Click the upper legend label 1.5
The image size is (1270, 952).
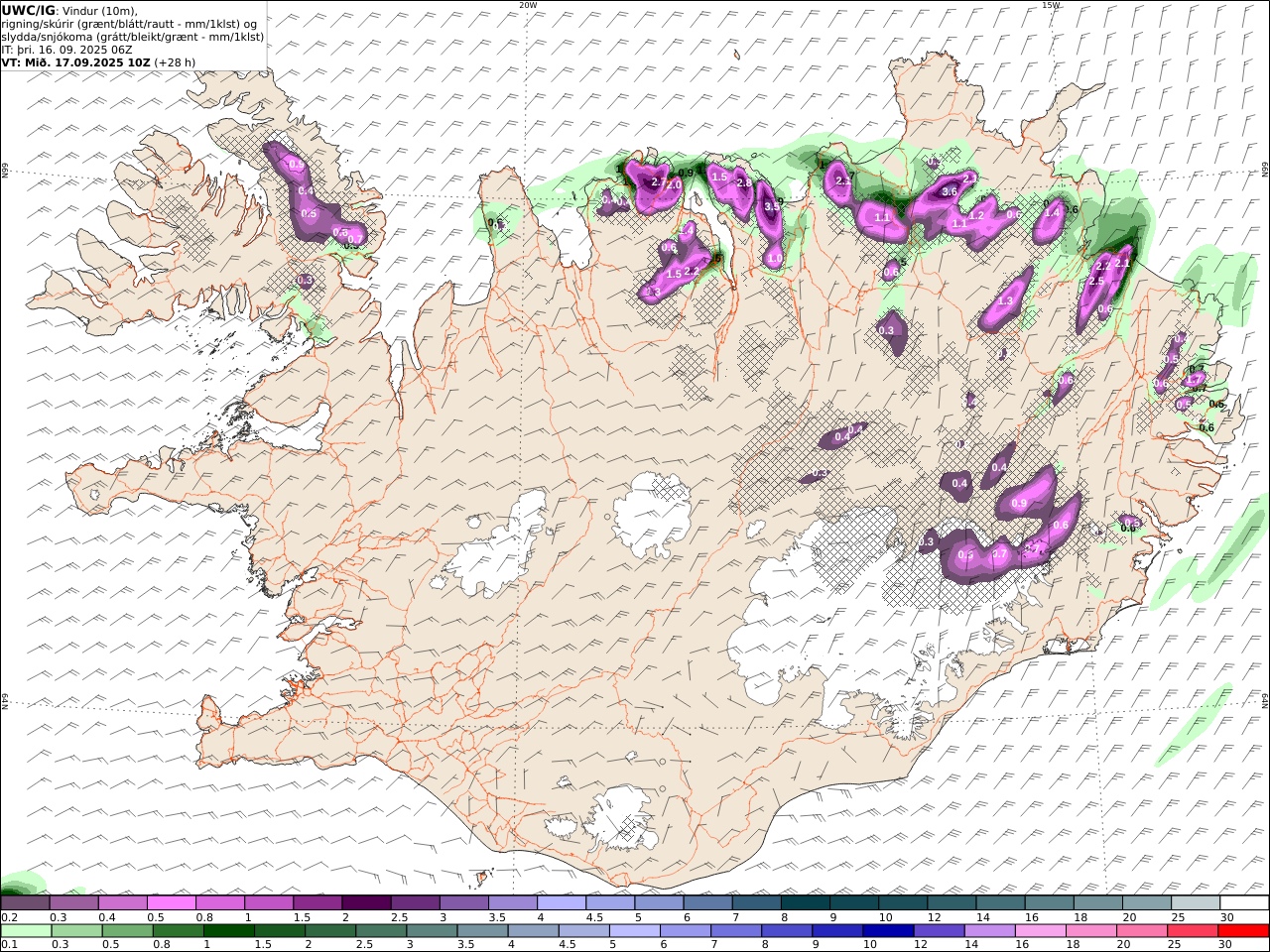[301, 918]
